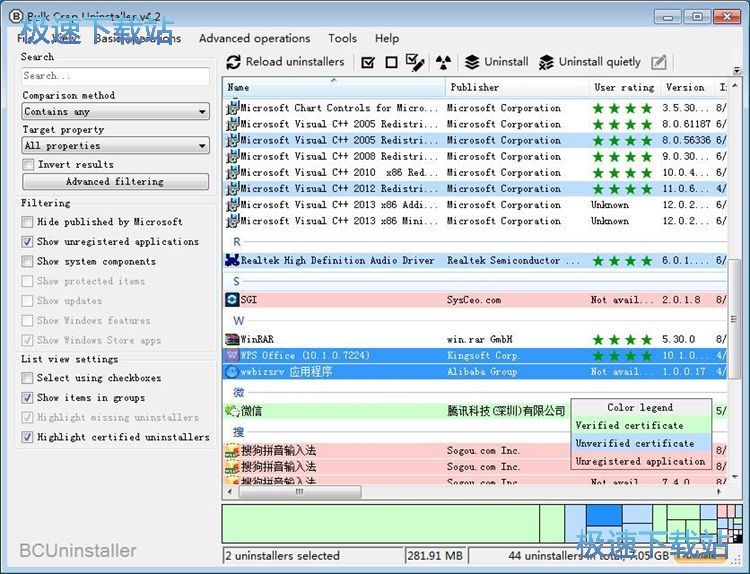Image resolution: width=750 pixels, height=574 pixels.
Task: Click the toolbar overflow arrow at far right
Action: (737, 70)
